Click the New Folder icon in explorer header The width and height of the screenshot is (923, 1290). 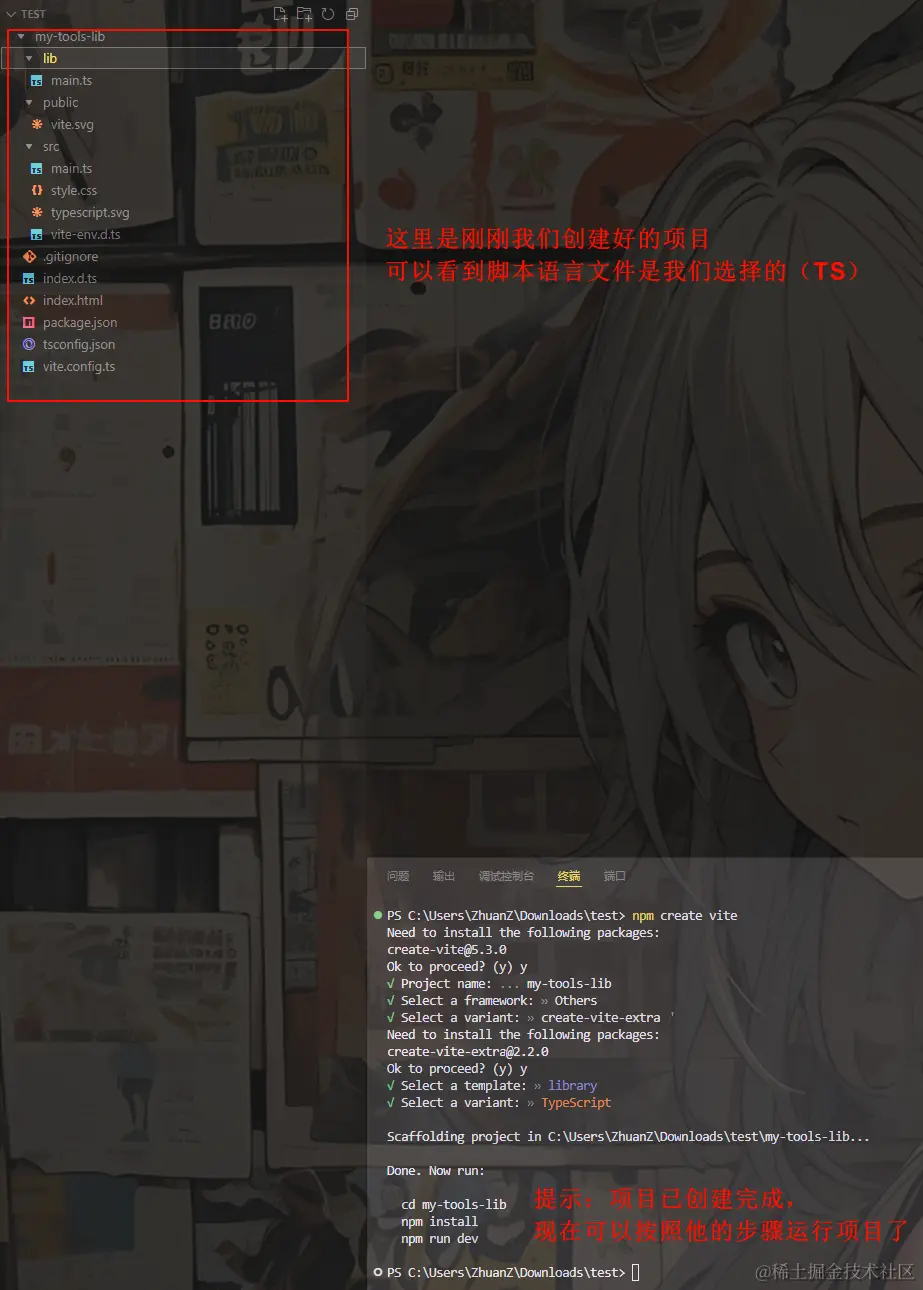(x=304, y=14)
